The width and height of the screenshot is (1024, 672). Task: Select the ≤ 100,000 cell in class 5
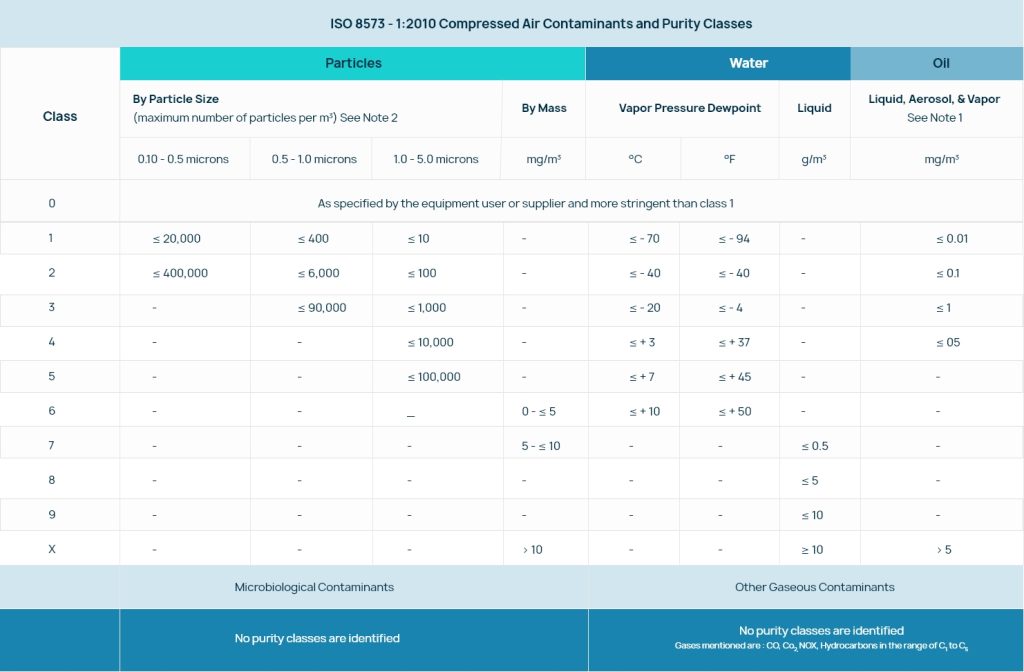click(434, 377)
